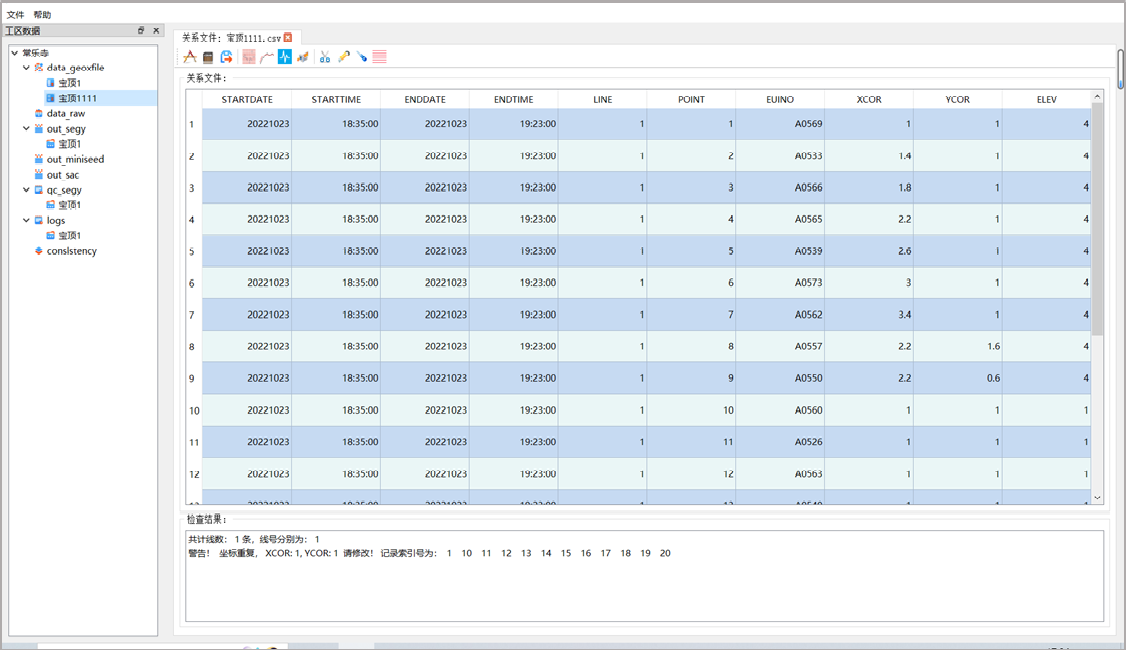Click the compass drafting tool icon
This screenshot has height=650, width=1126.
pos(190,57)
